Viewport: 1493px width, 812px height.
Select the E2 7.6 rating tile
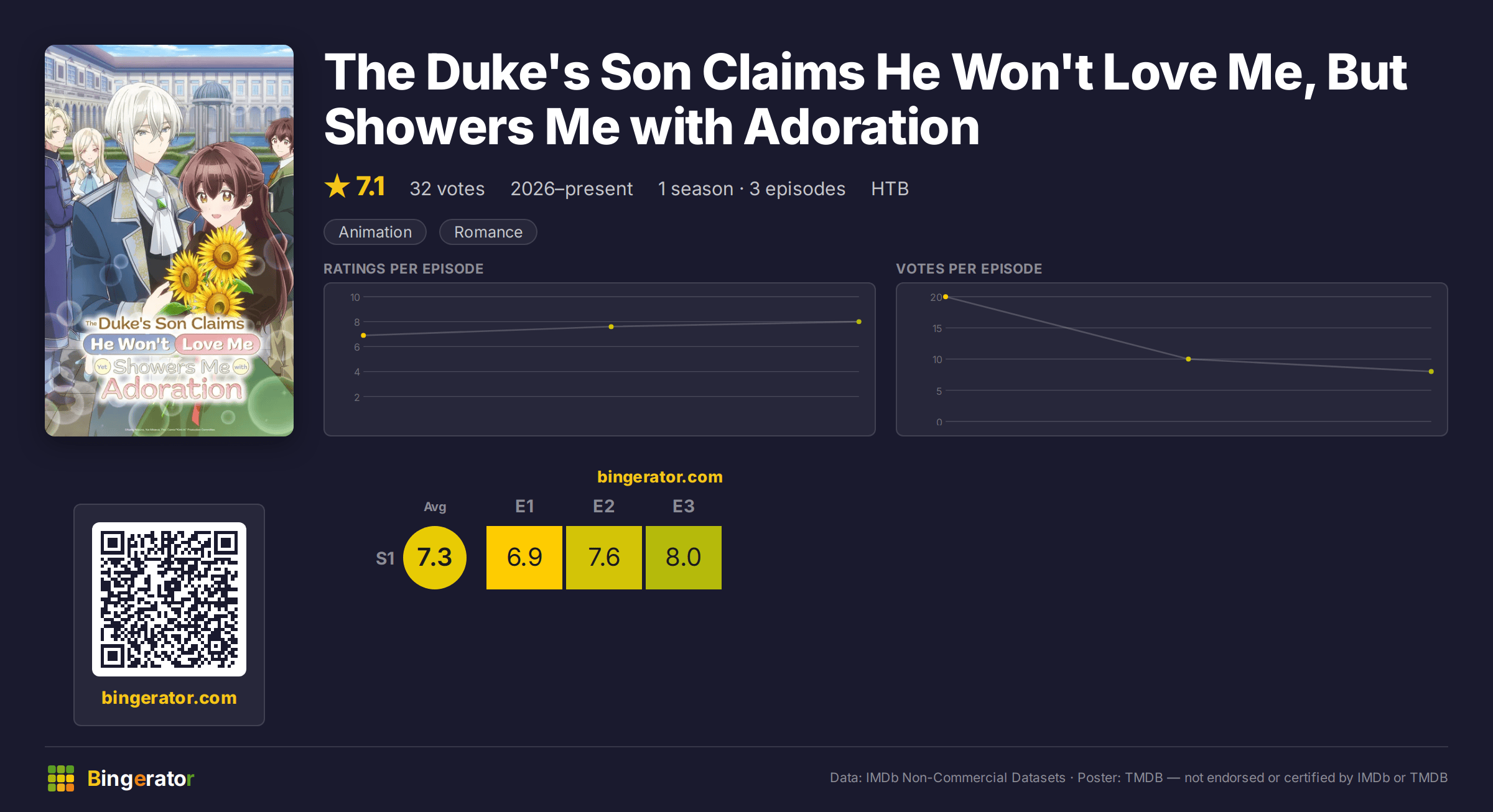coord(604,558)
